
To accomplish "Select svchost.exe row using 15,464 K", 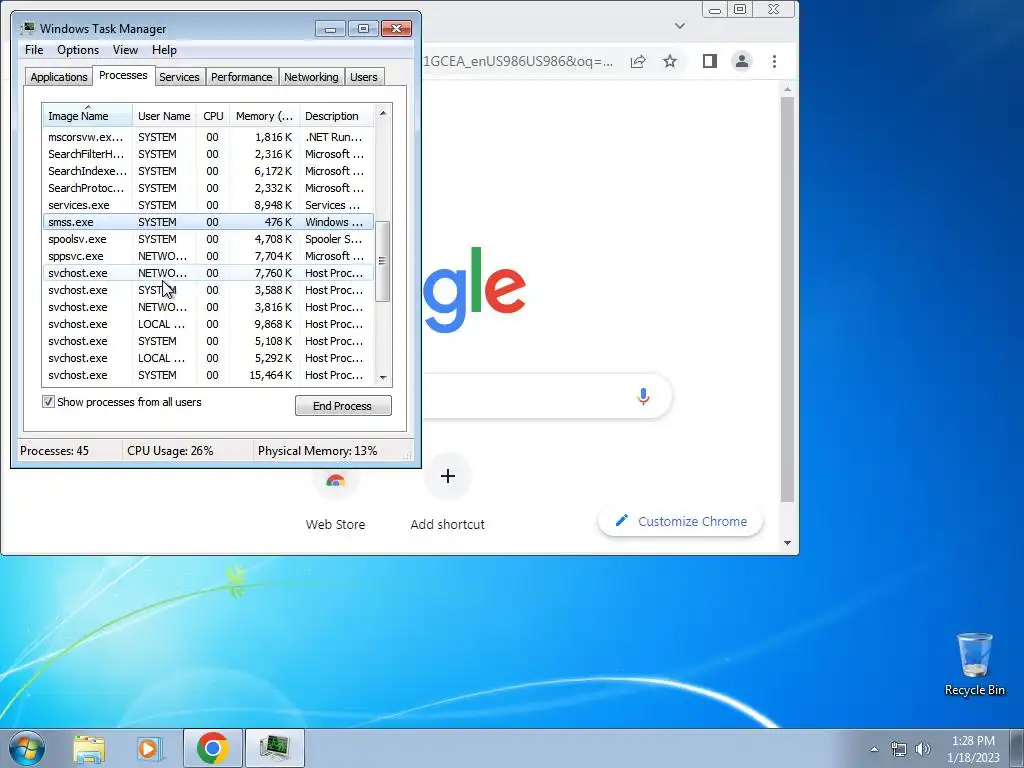I will [208, 375].
